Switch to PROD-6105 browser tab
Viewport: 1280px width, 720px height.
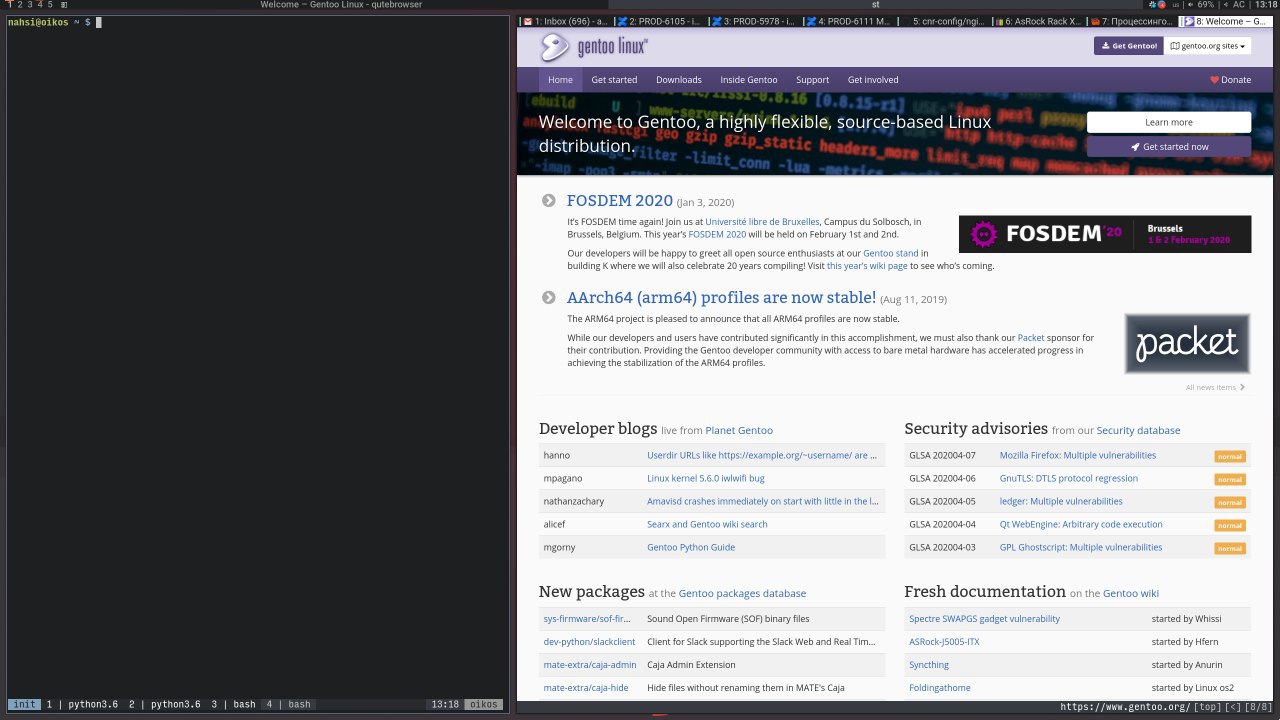(x=660, y=21)
